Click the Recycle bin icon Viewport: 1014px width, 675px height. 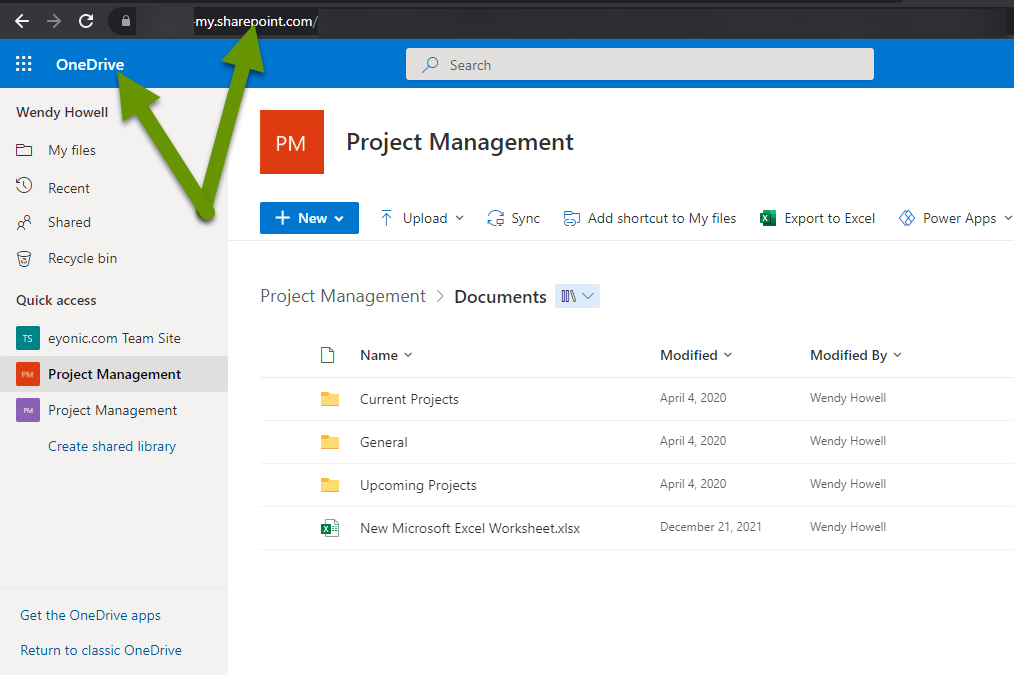tap(24, 259)
